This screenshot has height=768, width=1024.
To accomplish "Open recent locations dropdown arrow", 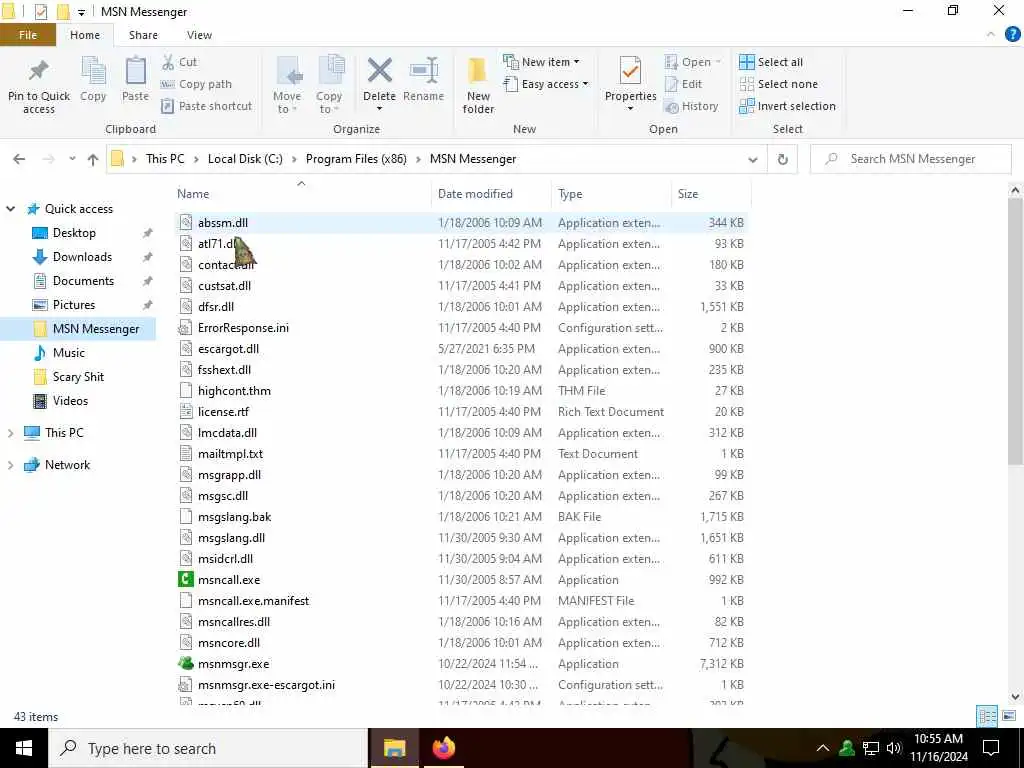I will coord(72,159).
